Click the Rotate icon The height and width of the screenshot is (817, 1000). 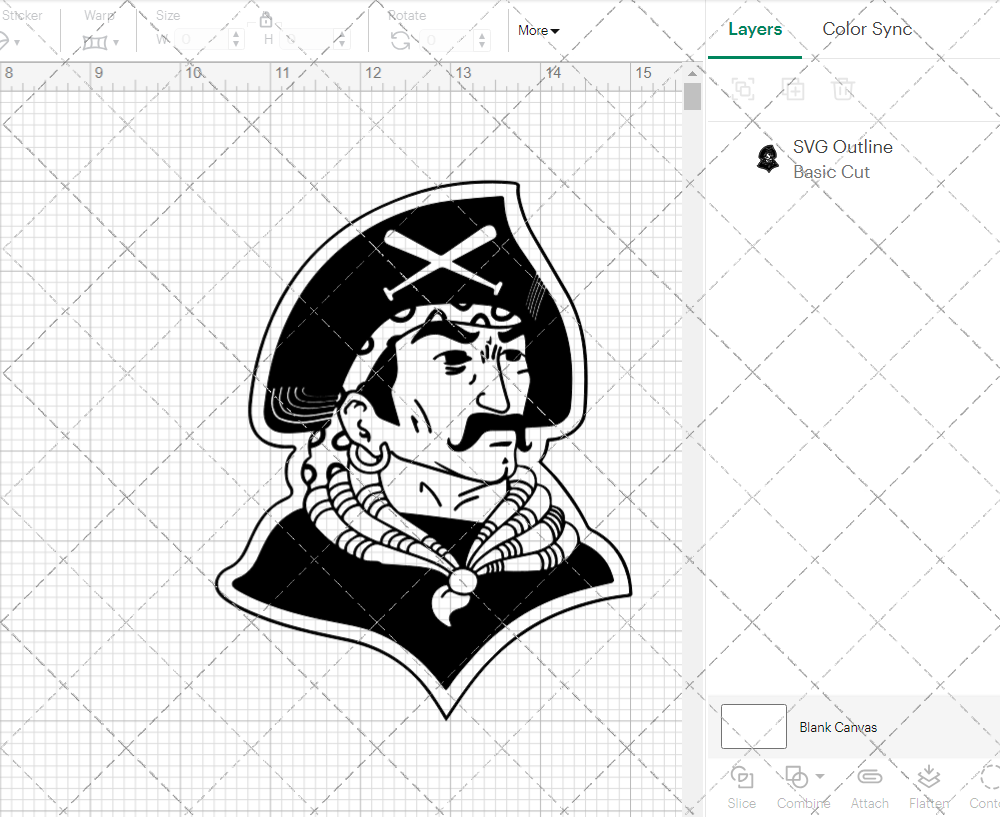point(400,41)
